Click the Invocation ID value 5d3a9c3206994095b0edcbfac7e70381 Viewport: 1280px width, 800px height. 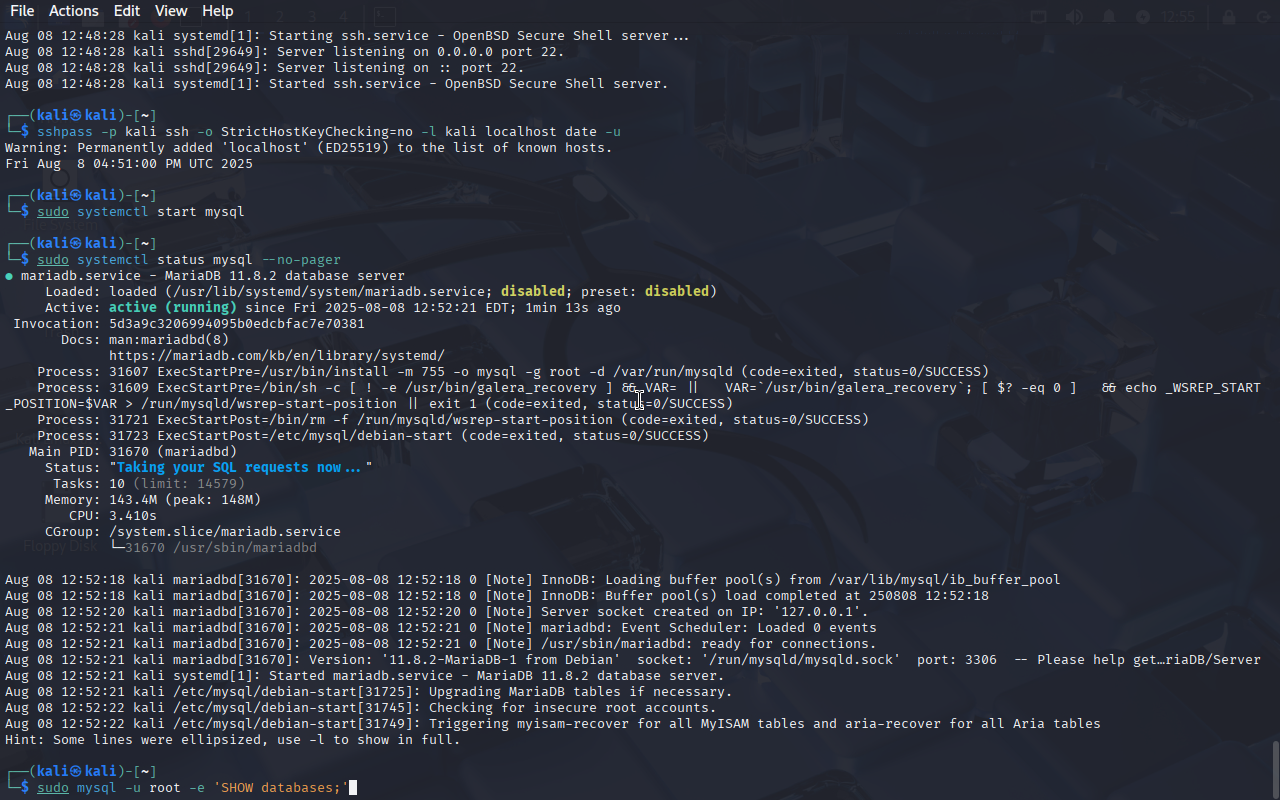[x=237, y=323]
